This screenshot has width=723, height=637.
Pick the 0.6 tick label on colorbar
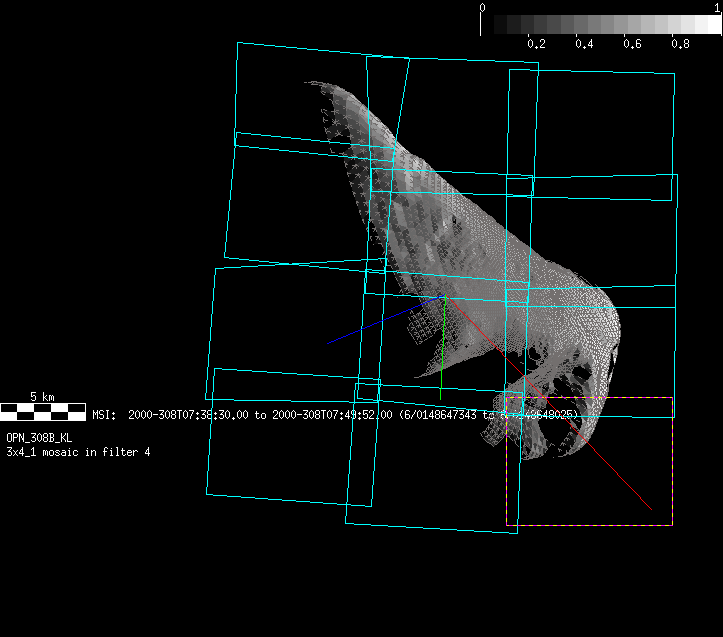click(x=632, y=45)
